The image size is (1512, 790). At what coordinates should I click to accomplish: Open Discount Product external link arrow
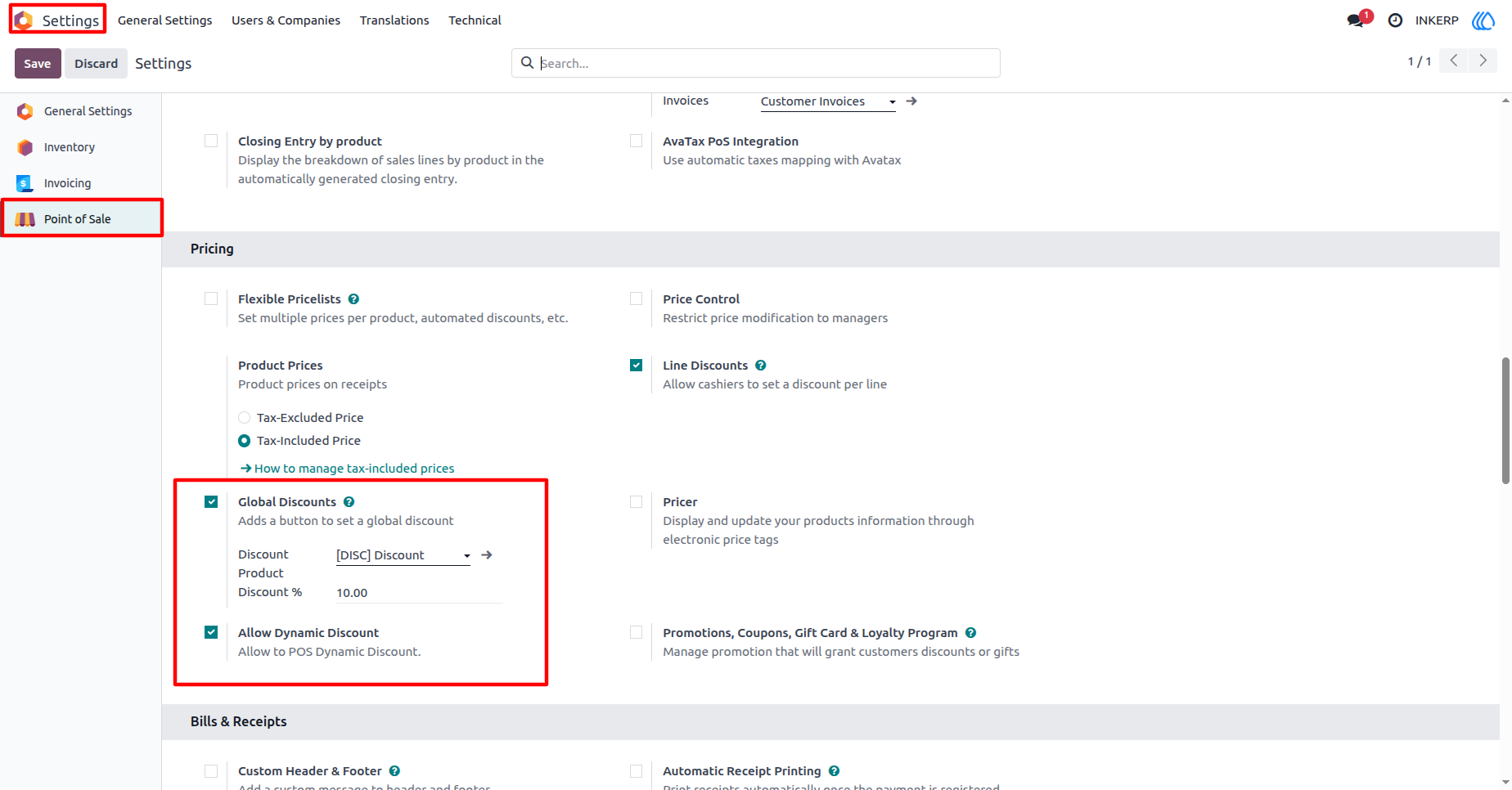pyautogui.click(x=487, y=555)
